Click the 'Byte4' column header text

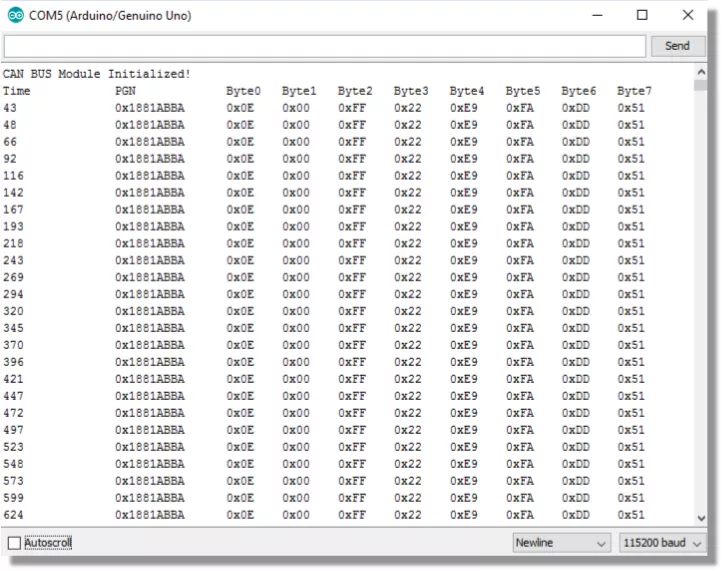point(467,91)
